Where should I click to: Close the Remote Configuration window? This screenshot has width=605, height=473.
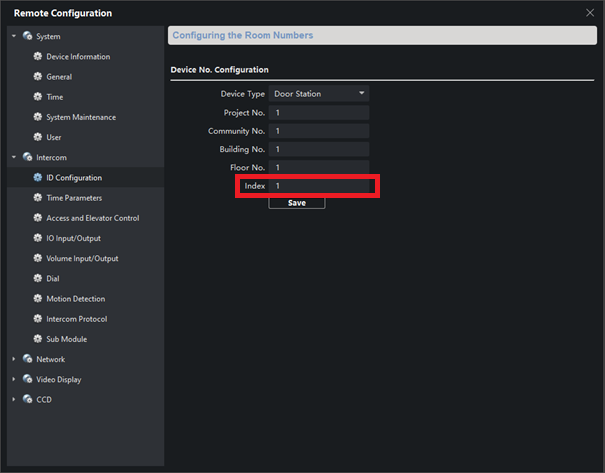tap(589, 12)
